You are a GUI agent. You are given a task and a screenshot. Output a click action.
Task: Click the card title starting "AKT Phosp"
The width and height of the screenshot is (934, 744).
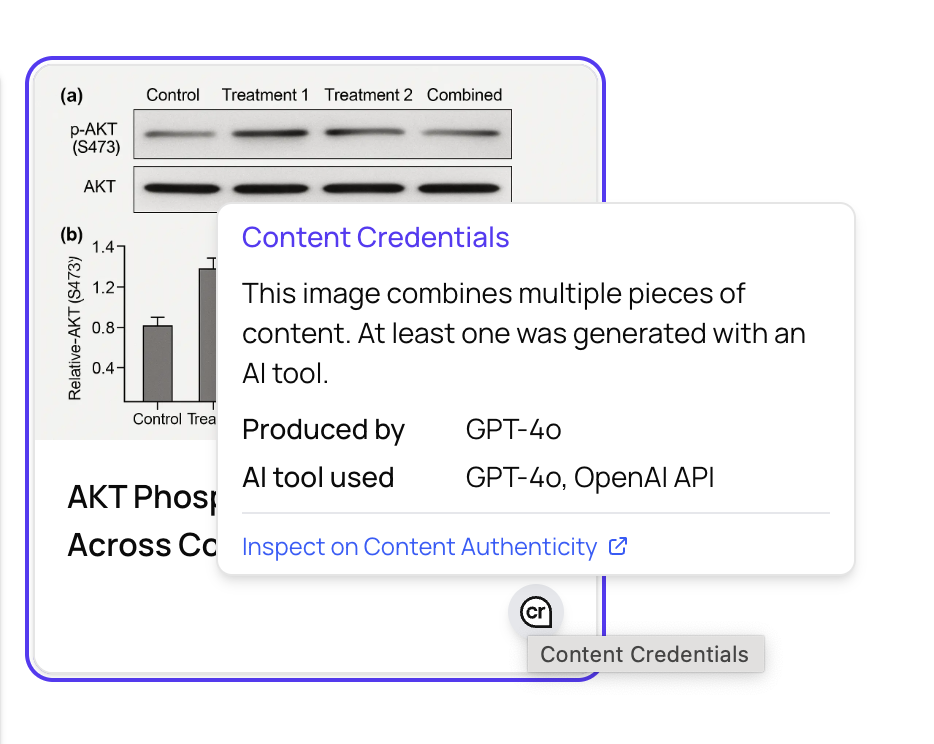141,497
